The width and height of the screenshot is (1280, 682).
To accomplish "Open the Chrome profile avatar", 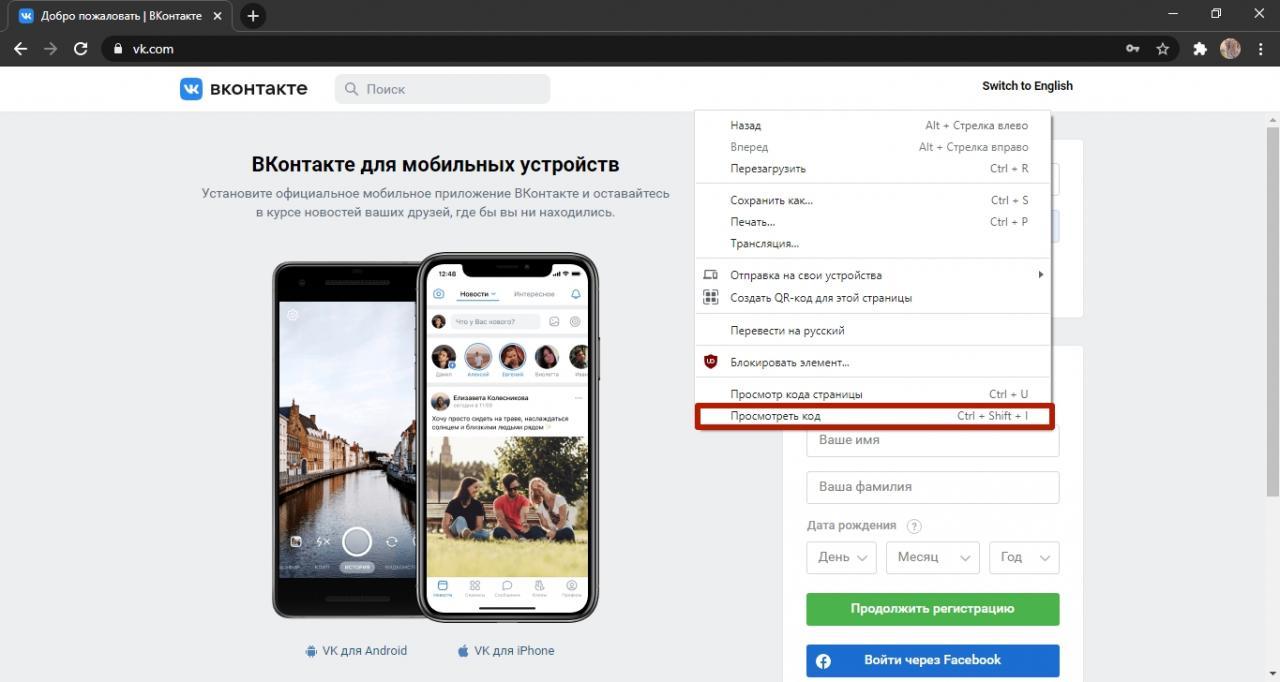I will 1230,48.
